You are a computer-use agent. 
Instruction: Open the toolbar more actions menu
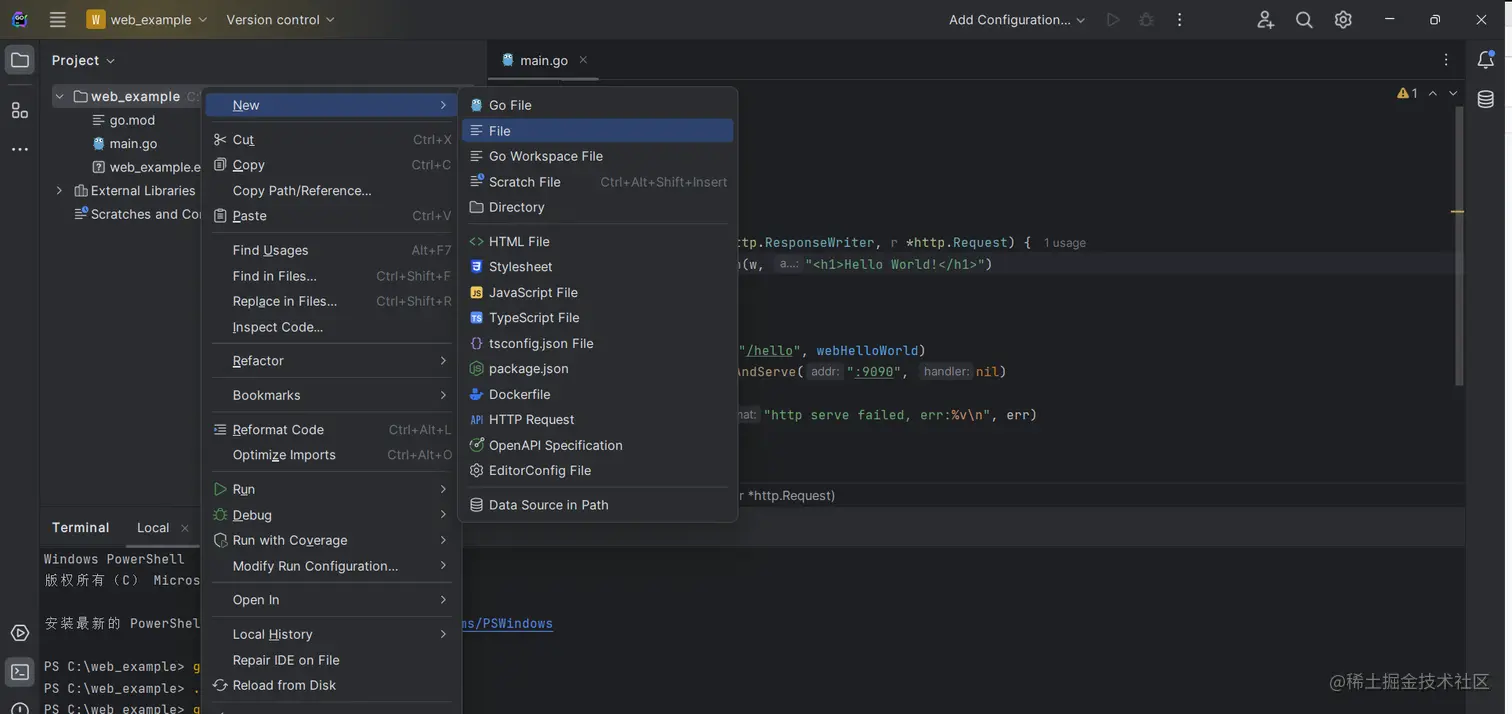coord(1180,19)
